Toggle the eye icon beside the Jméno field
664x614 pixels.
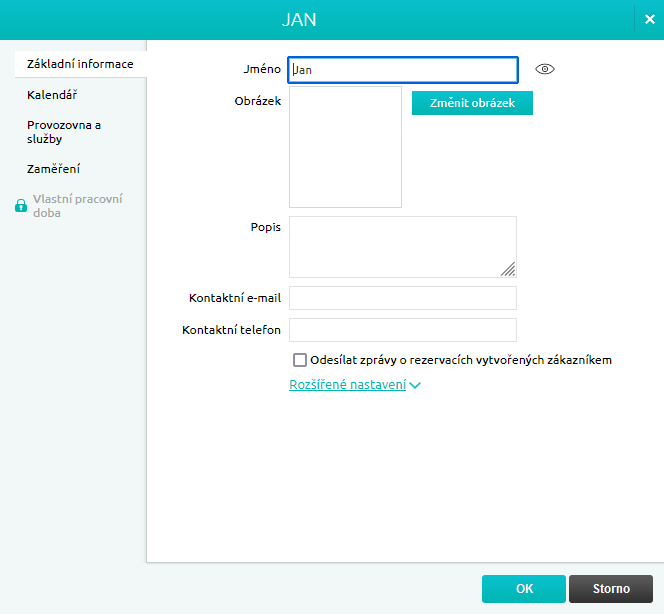click(x=545, y=69)
